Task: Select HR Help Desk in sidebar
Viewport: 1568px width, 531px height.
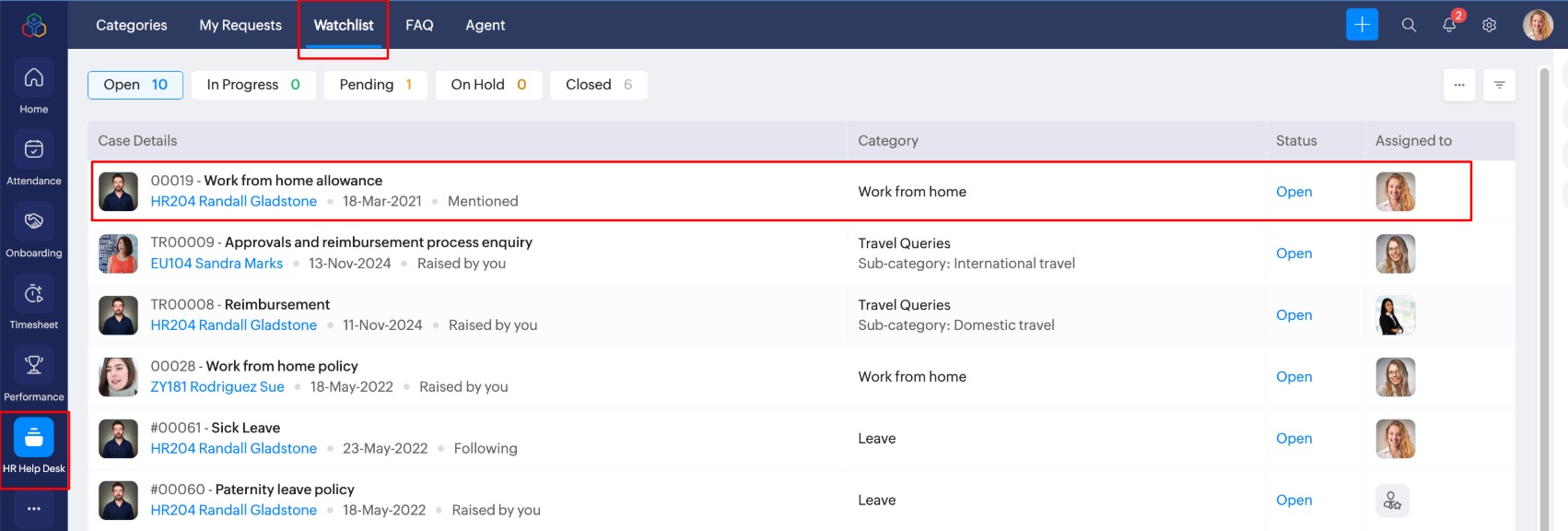Action: [x=34, y=439]
